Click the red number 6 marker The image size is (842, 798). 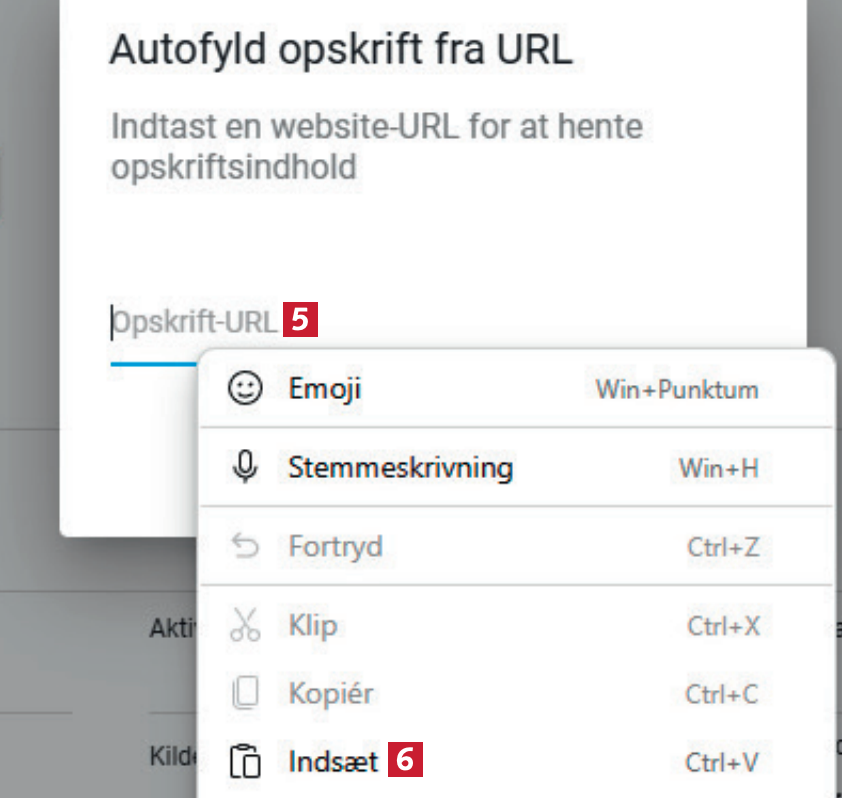pos(406,762)
